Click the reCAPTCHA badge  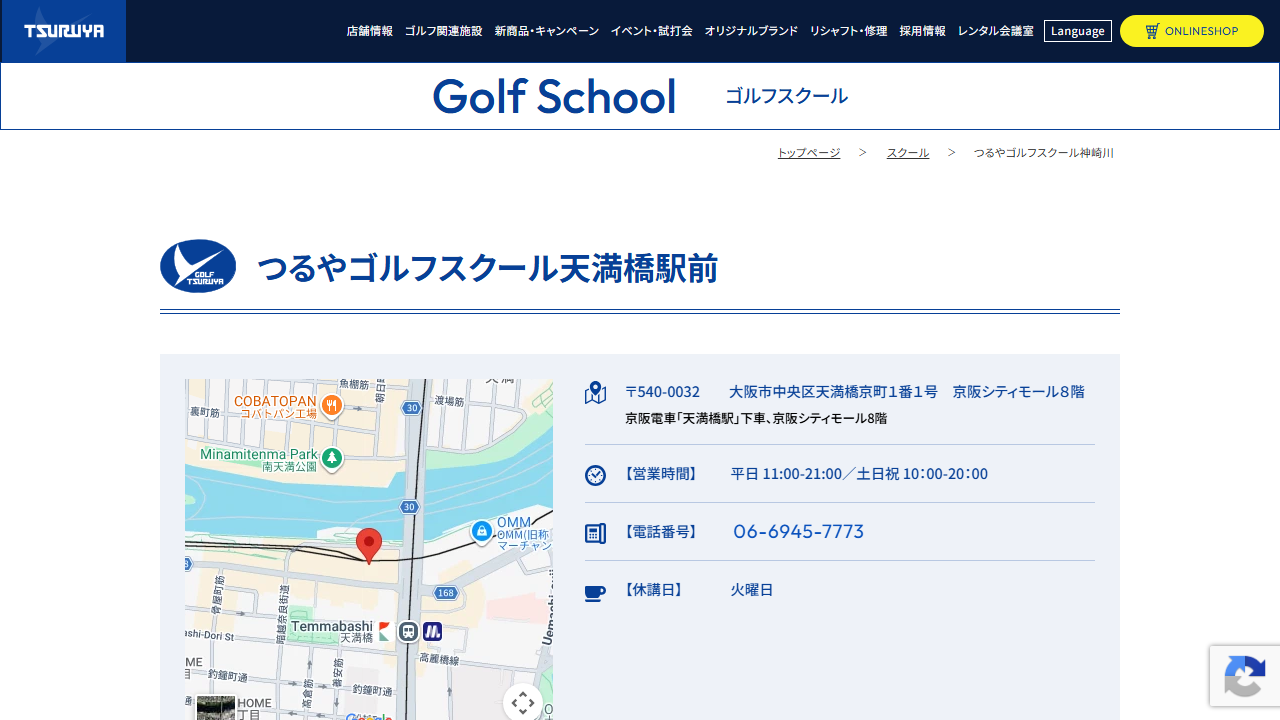1245,676
